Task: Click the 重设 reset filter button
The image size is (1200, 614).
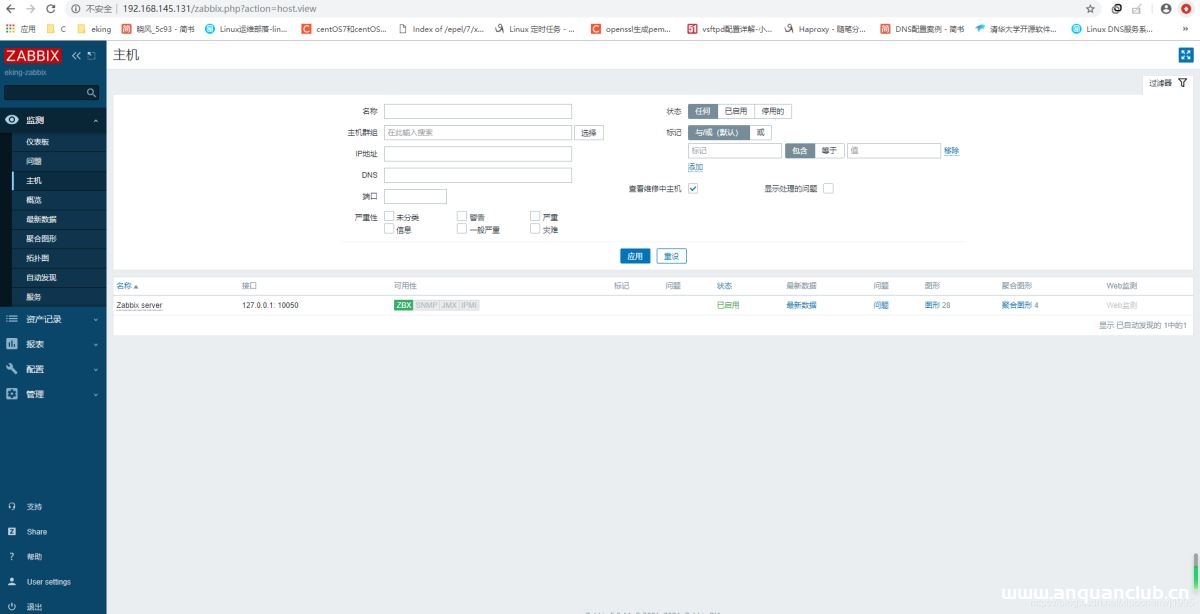Action: click(x=671, y=256)
